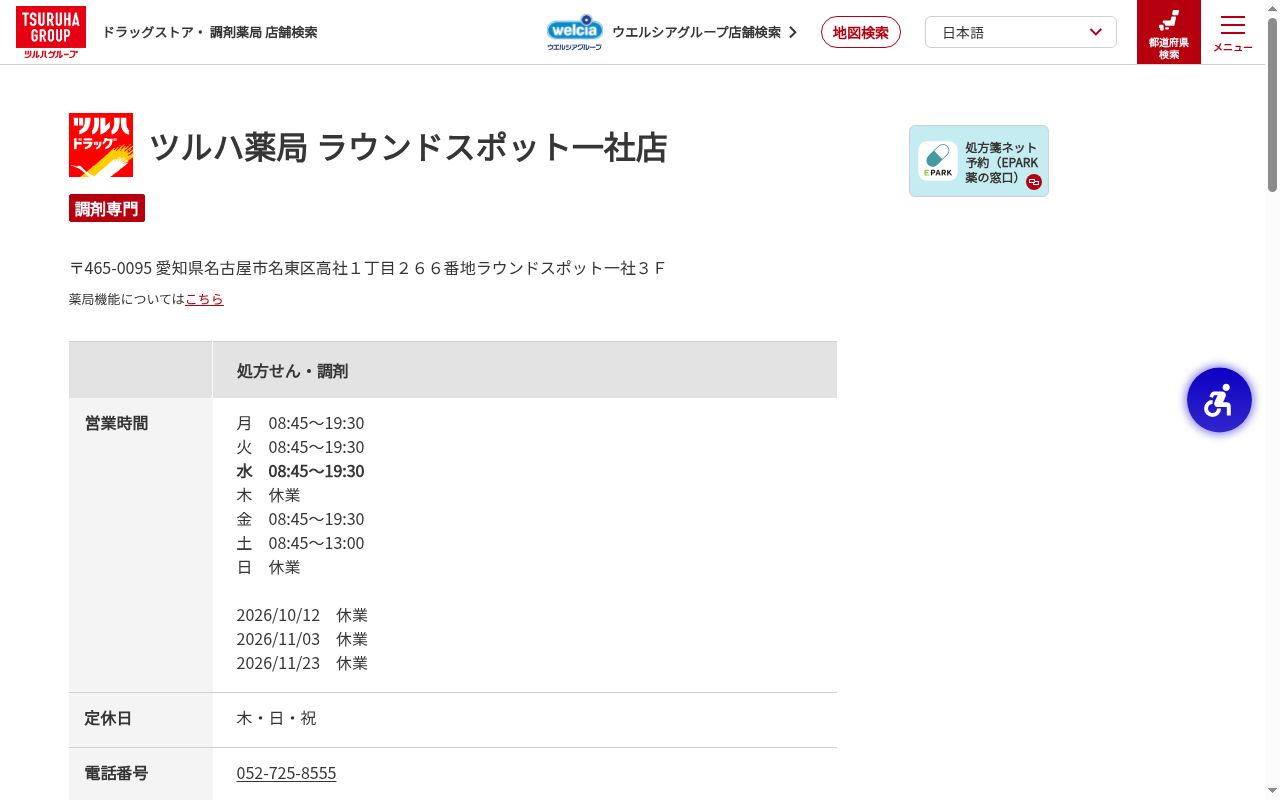Select the 月 08:45〜19:30 line
Screen dimensions: 1280x800
[300, 423]
